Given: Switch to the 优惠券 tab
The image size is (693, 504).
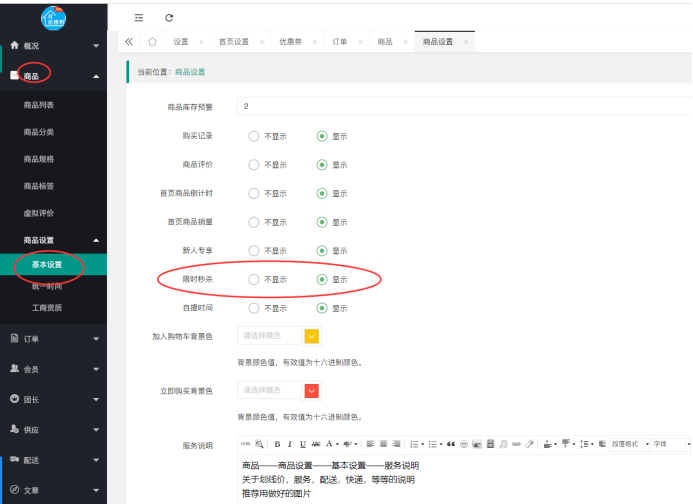Looking at the screenshot, I should click(291, 42).
